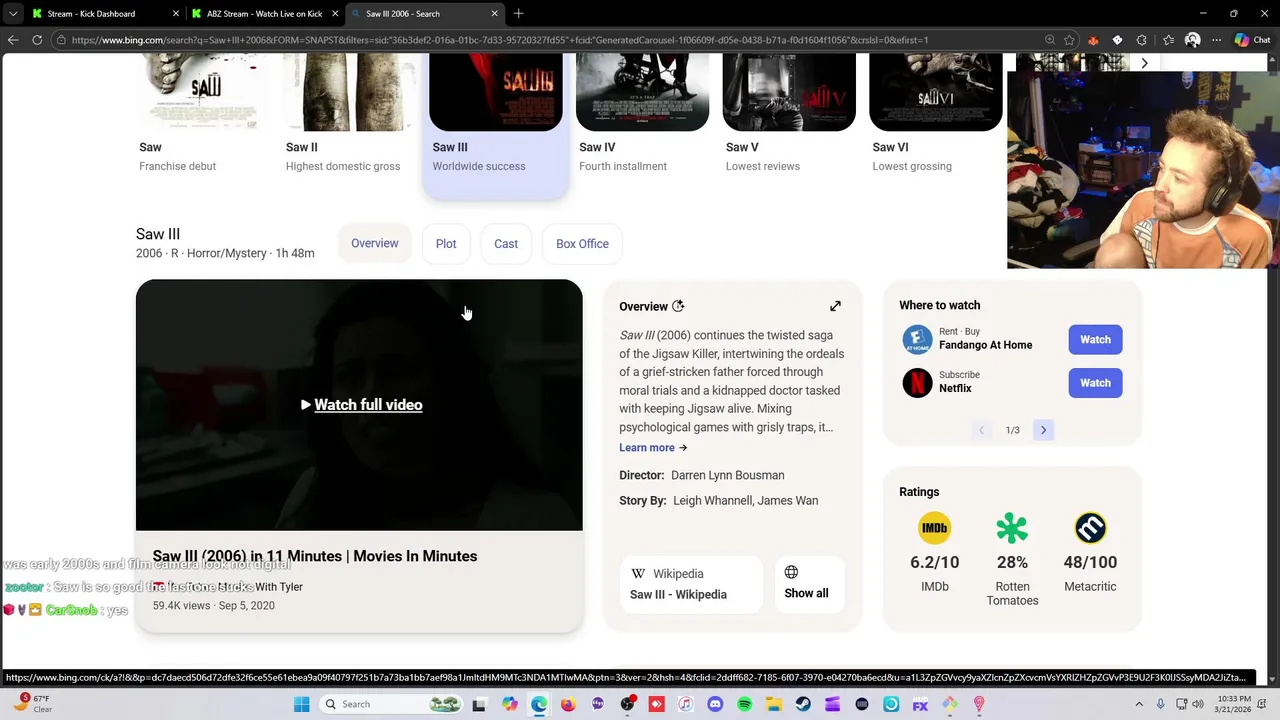Open the Netflix logo icon
Screen dimensions: 1280x720
pyautogui.click(x=917, y=383)
